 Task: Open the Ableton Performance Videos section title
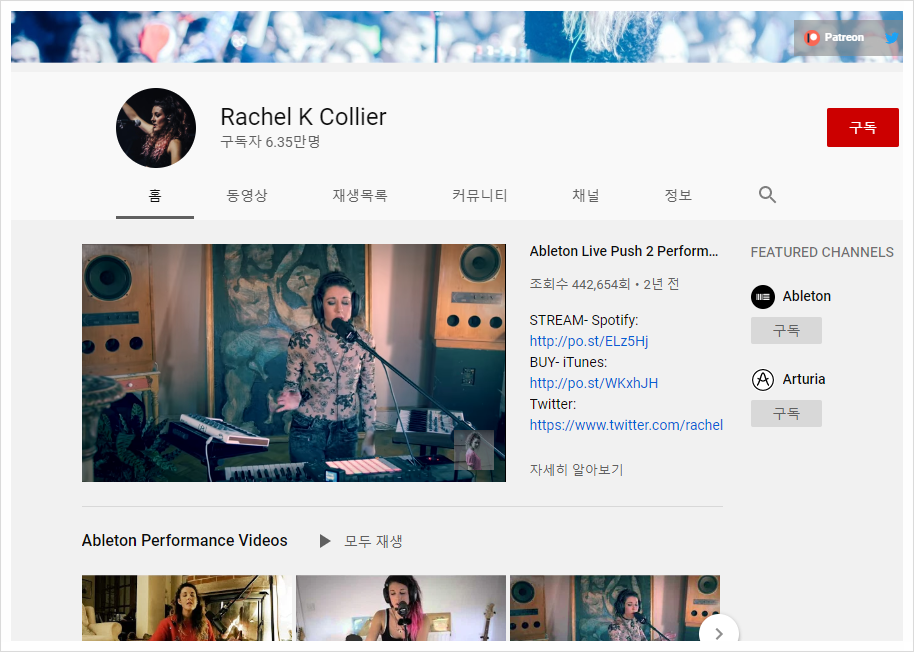click(184, 541)
